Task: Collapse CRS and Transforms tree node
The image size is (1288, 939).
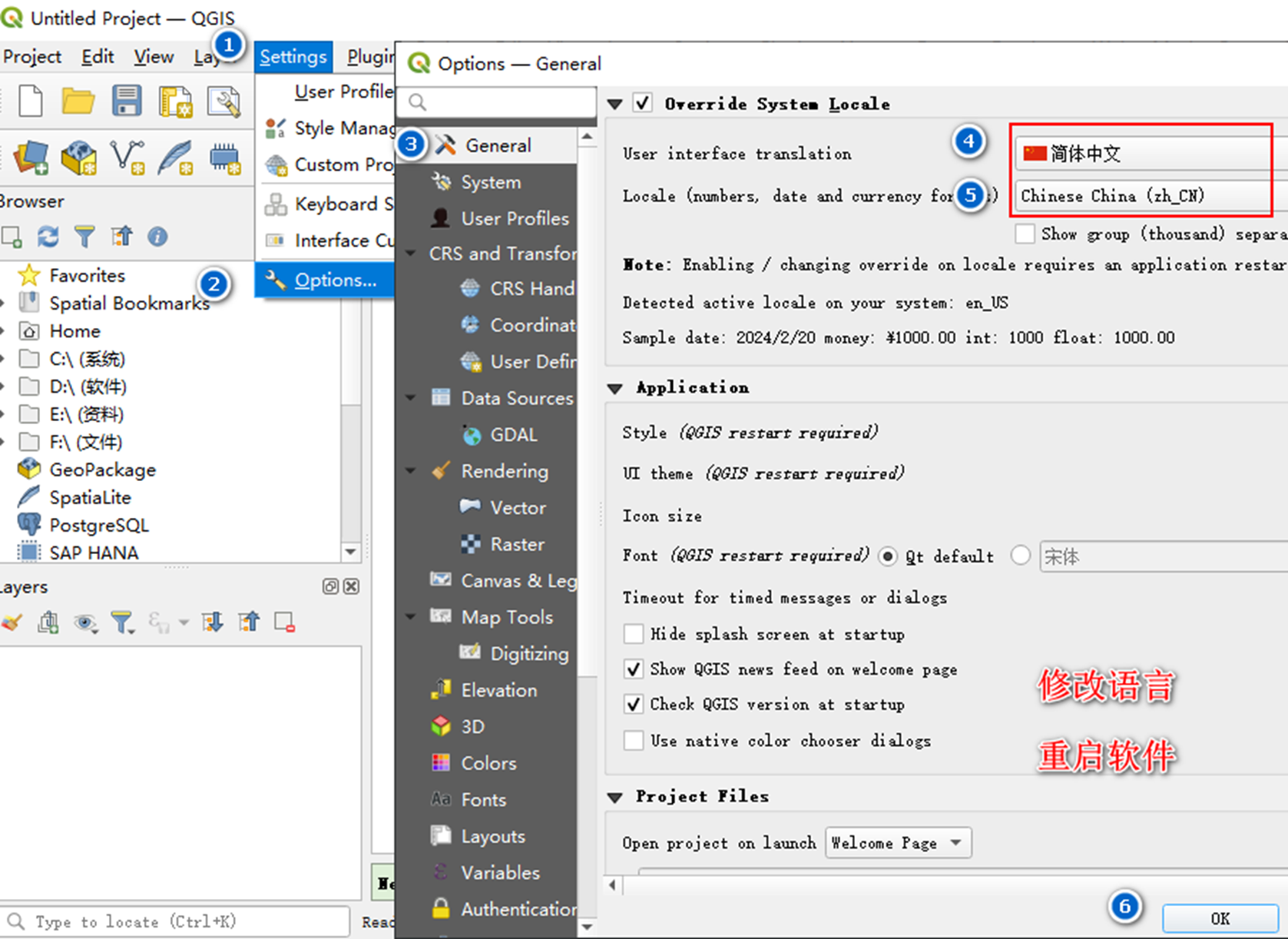Action: tap(411, 253)
